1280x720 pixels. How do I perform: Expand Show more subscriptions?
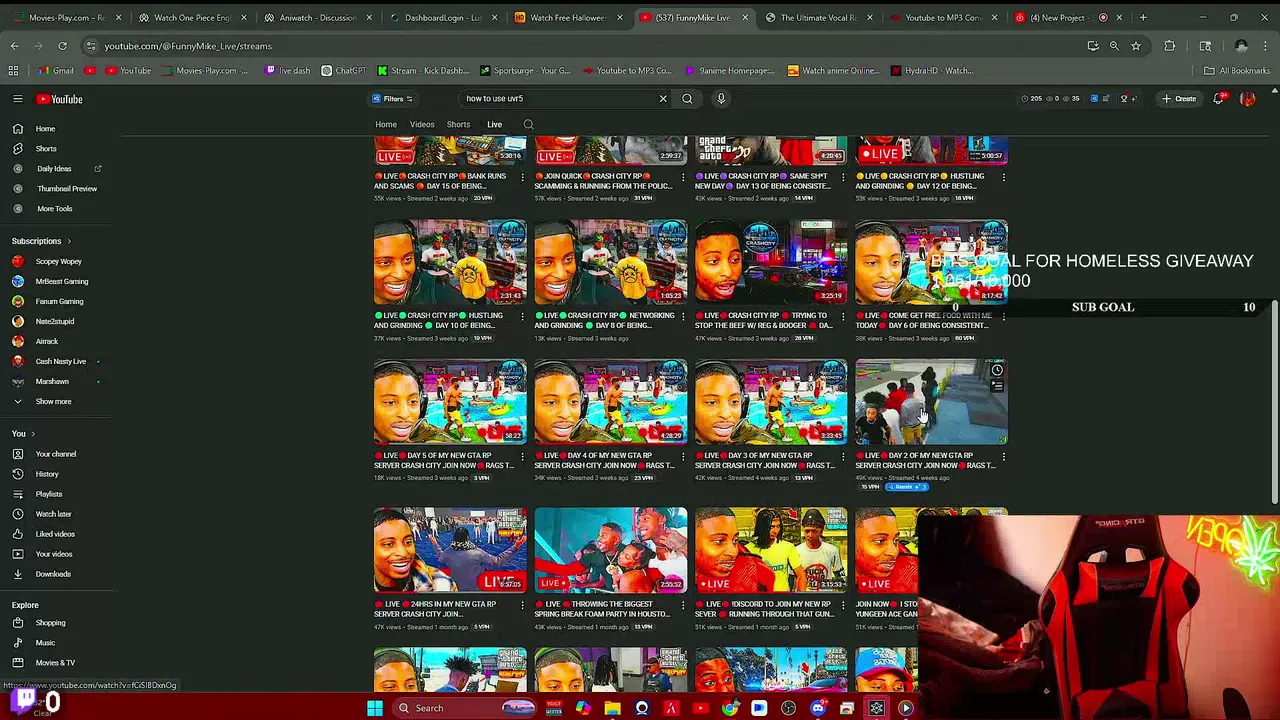pyautogui.click(x=53, y=401)
